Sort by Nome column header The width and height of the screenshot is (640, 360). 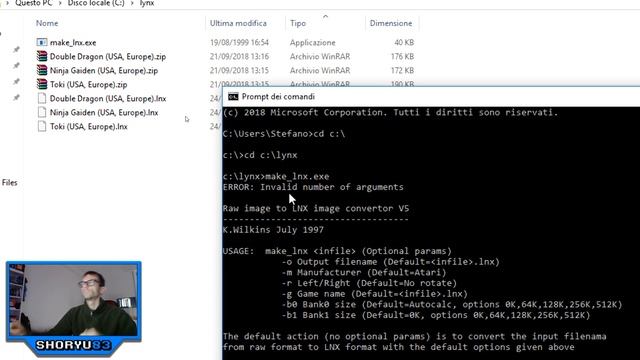(47, 23)
